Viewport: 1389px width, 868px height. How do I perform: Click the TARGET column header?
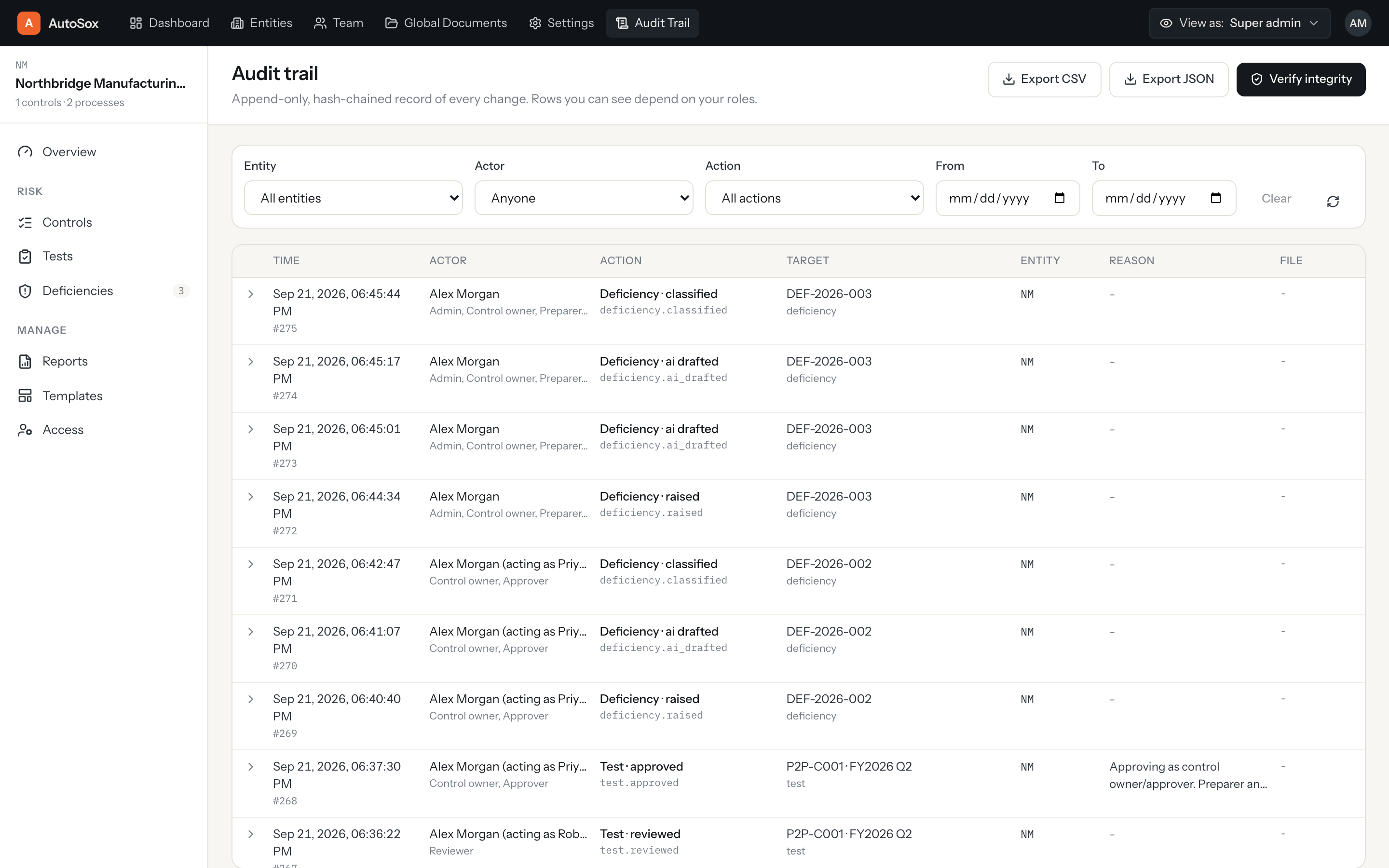pyautogui.click(x=807, y=260)
